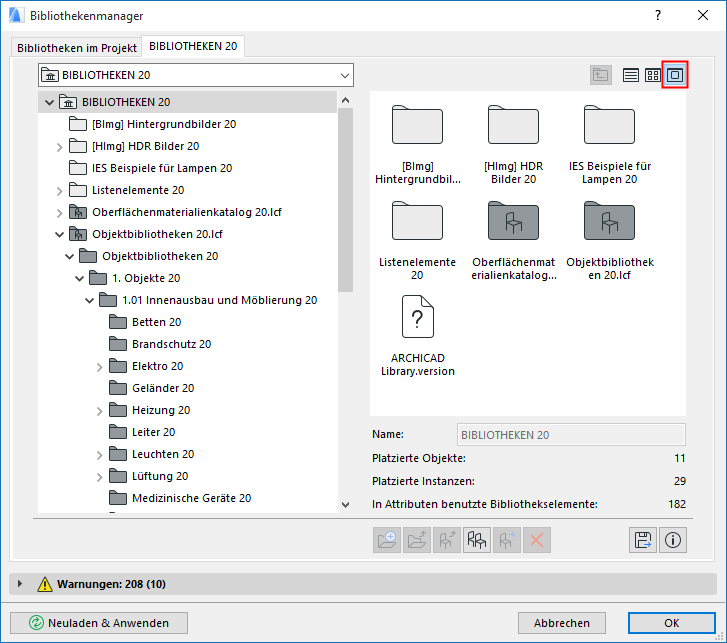The image size is (727, 643).
Task: Select the BIBLIOTHEKEN 20 tab
Action: coord(193,46)
